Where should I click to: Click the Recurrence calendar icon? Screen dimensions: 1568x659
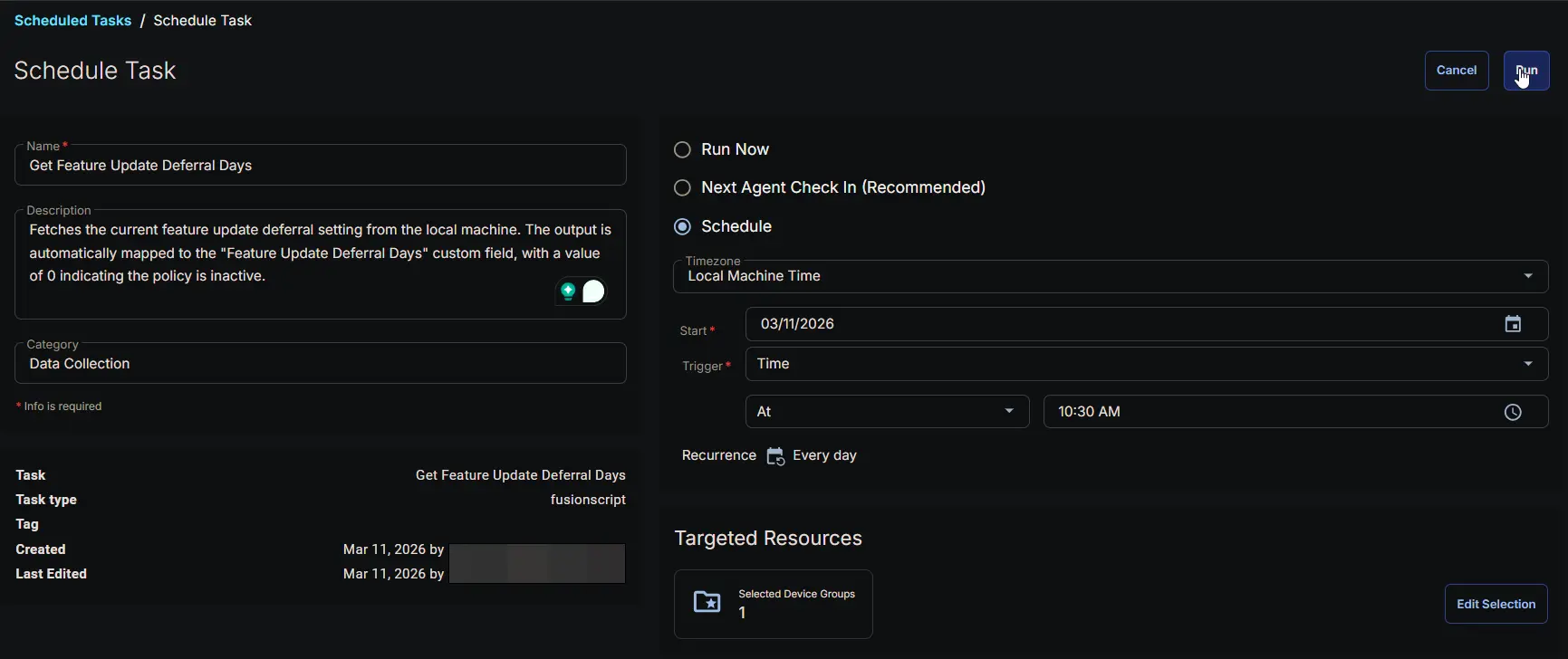click(775, 456)
